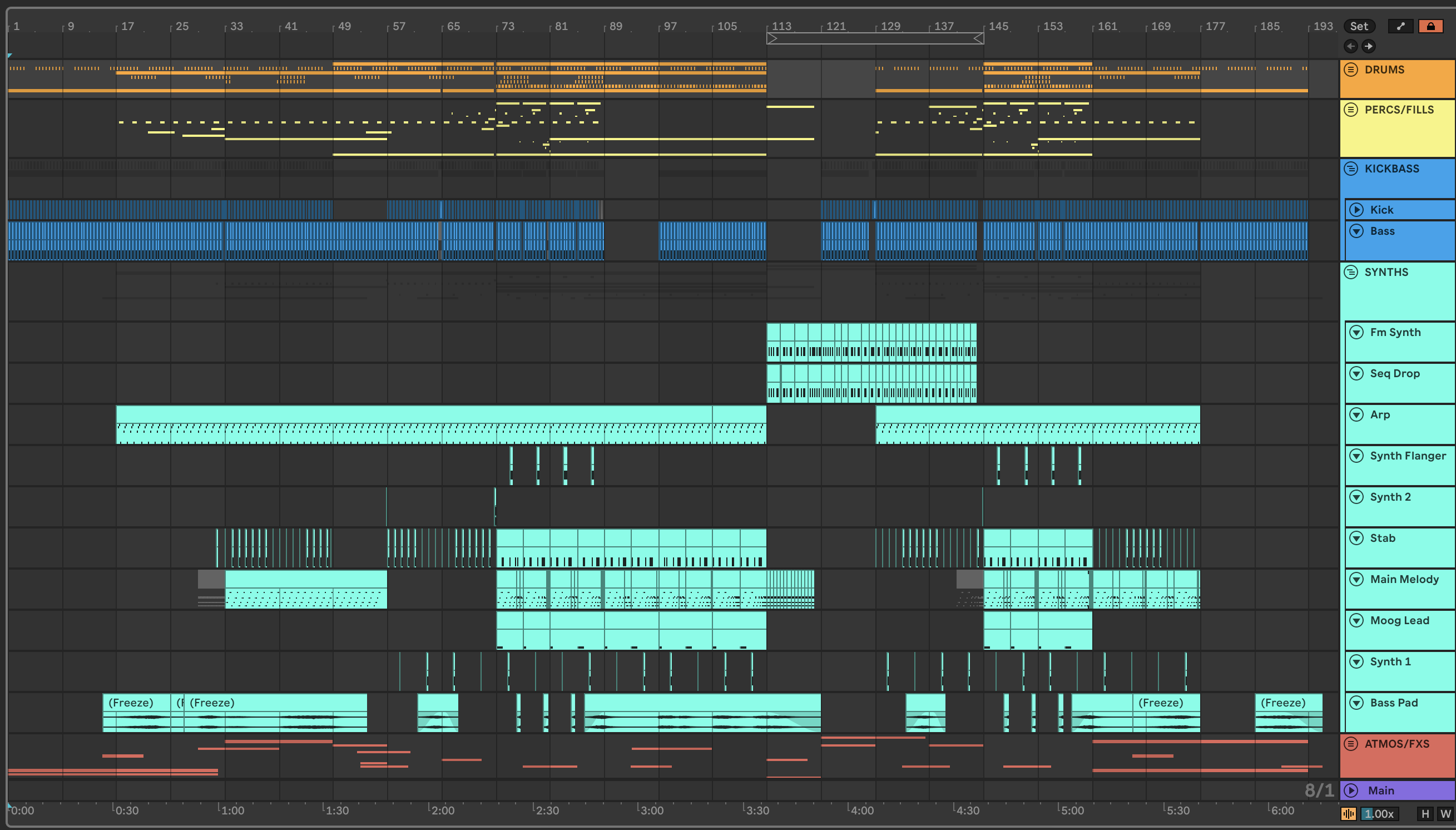Fold the ATMOS/FXS group icon
This screenshot has width=1456, height=830.
[1350, 744]
